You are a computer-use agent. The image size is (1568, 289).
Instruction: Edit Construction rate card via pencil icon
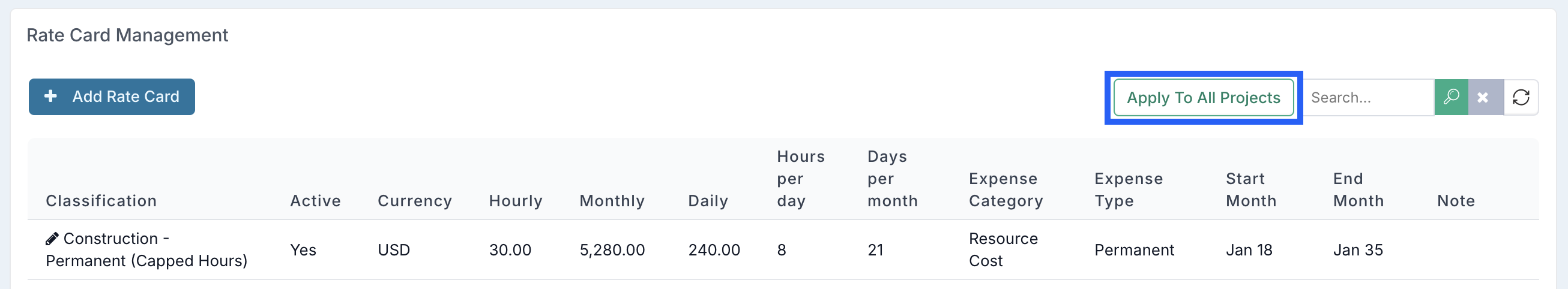click(x=52, y=239)
